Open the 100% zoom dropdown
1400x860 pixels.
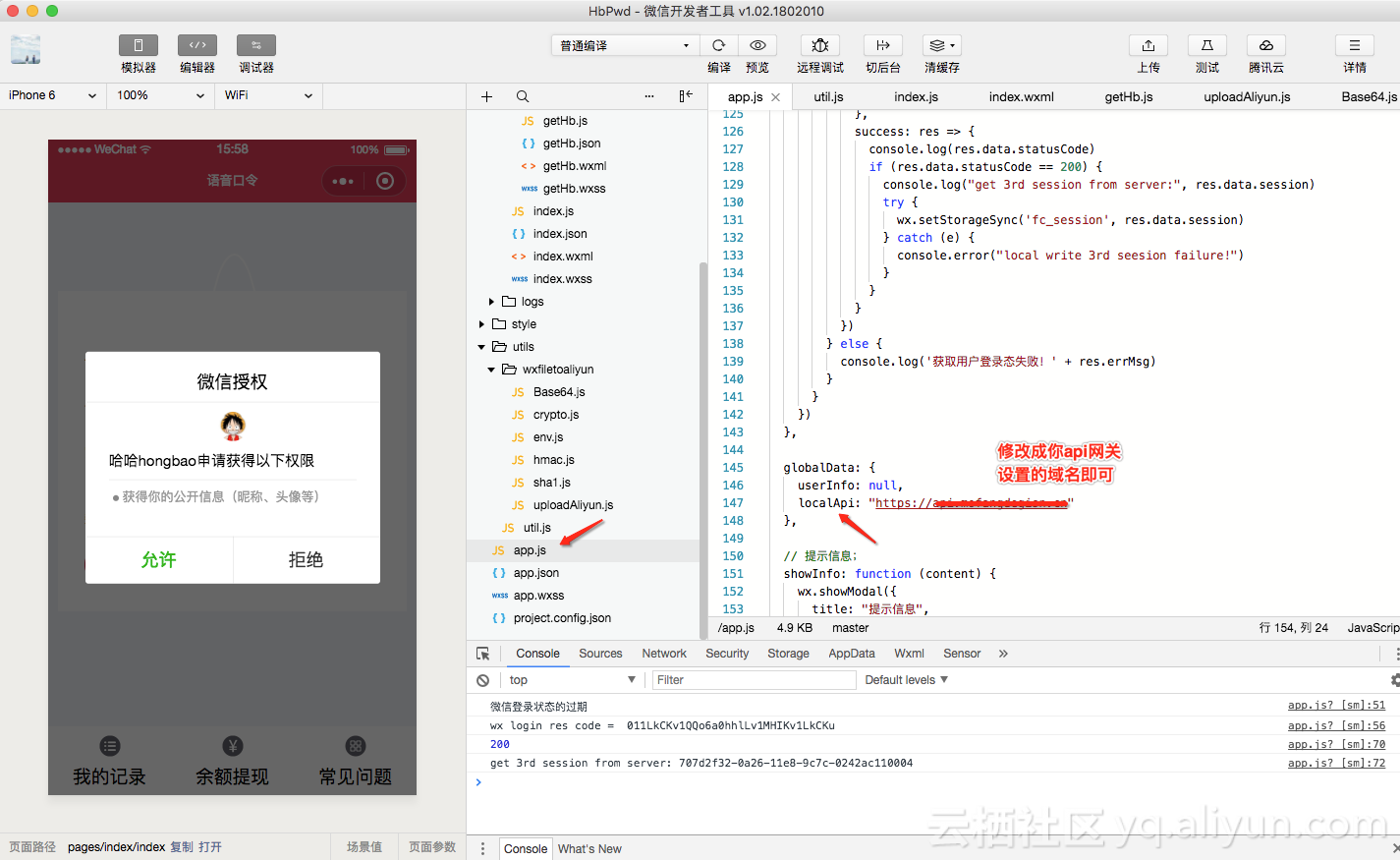coord(161,95)
